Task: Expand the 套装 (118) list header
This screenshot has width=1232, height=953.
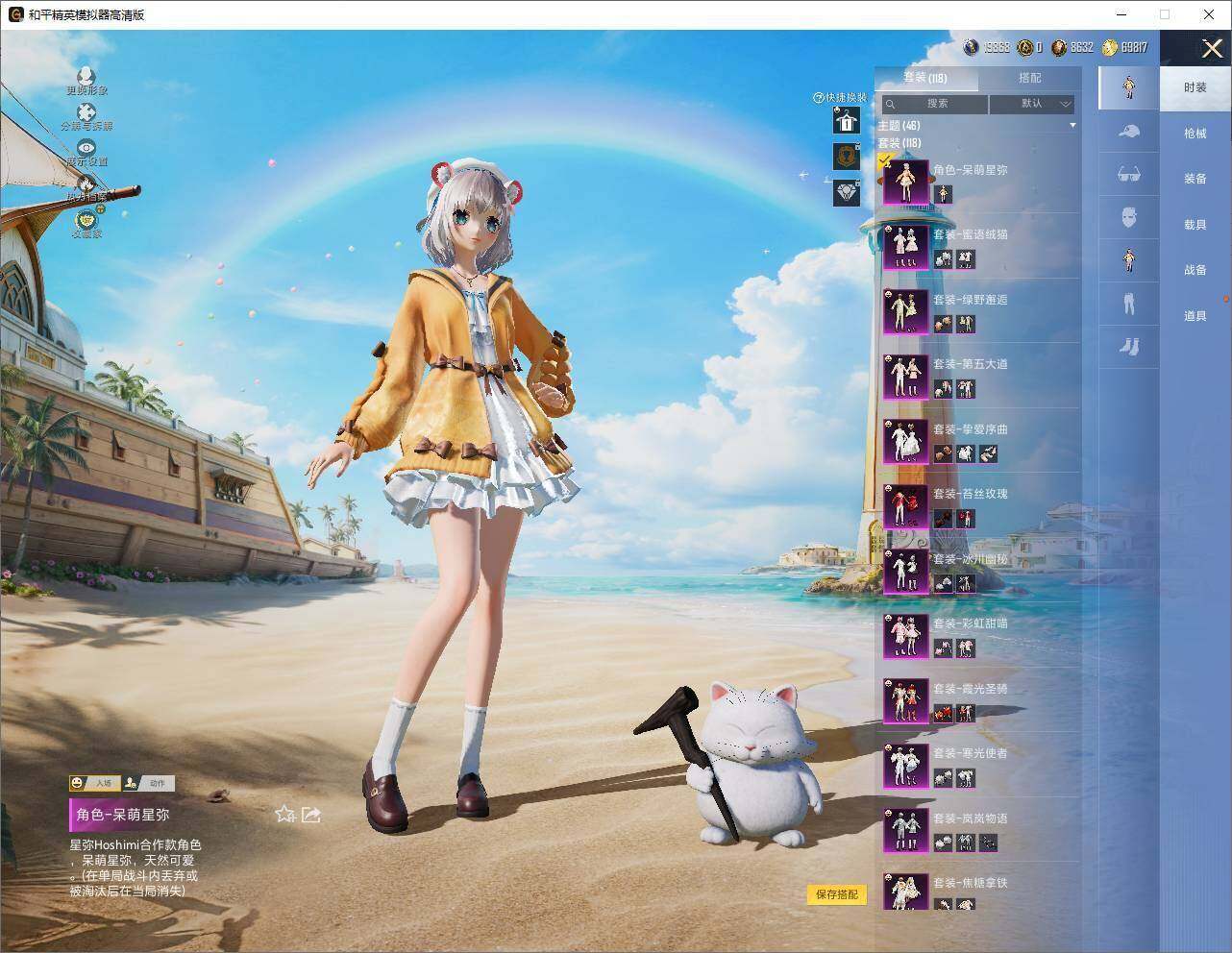Action: [x=899, y=143]
